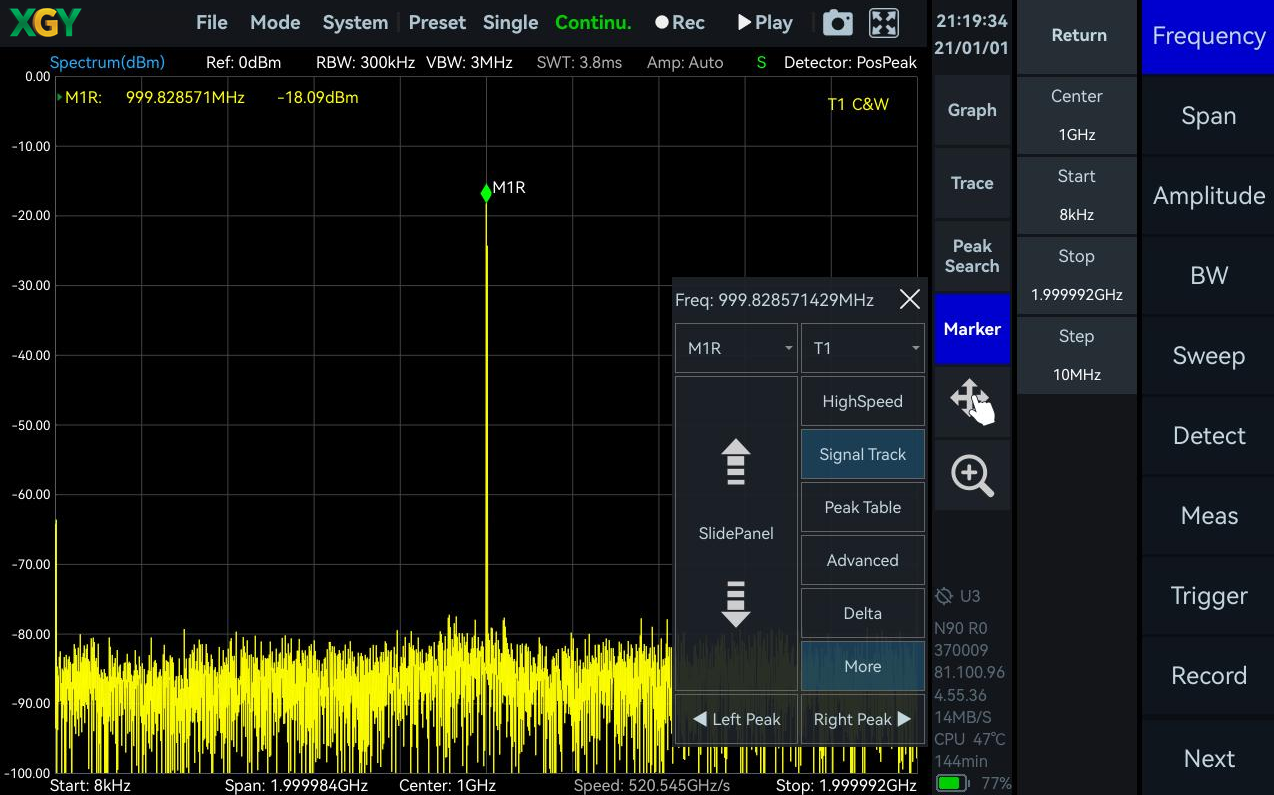Click the XGY logo
The height and width of the screenshot is (795, 1274).
(45, 22)
